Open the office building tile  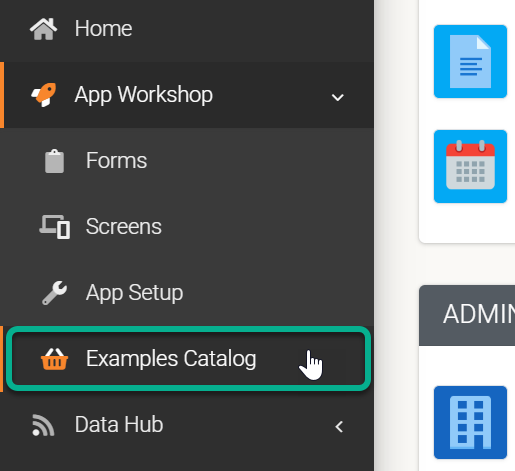470,422
